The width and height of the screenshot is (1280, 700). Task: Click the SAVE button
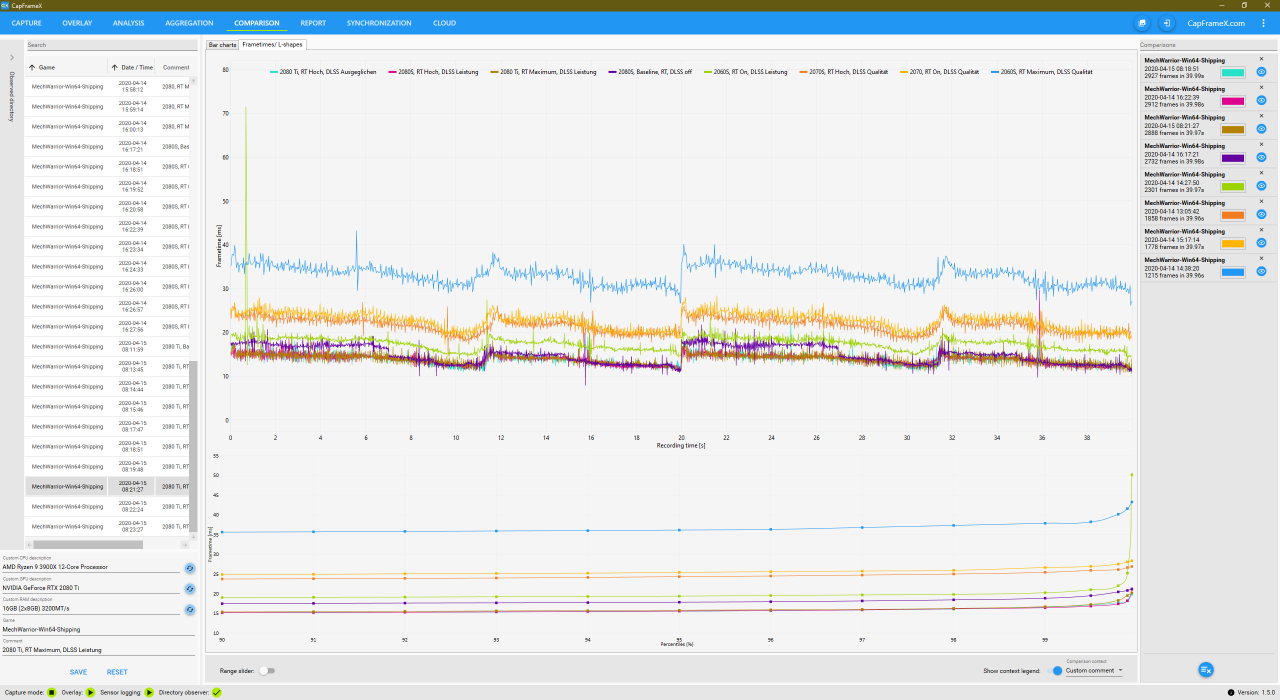click(78, 672)
